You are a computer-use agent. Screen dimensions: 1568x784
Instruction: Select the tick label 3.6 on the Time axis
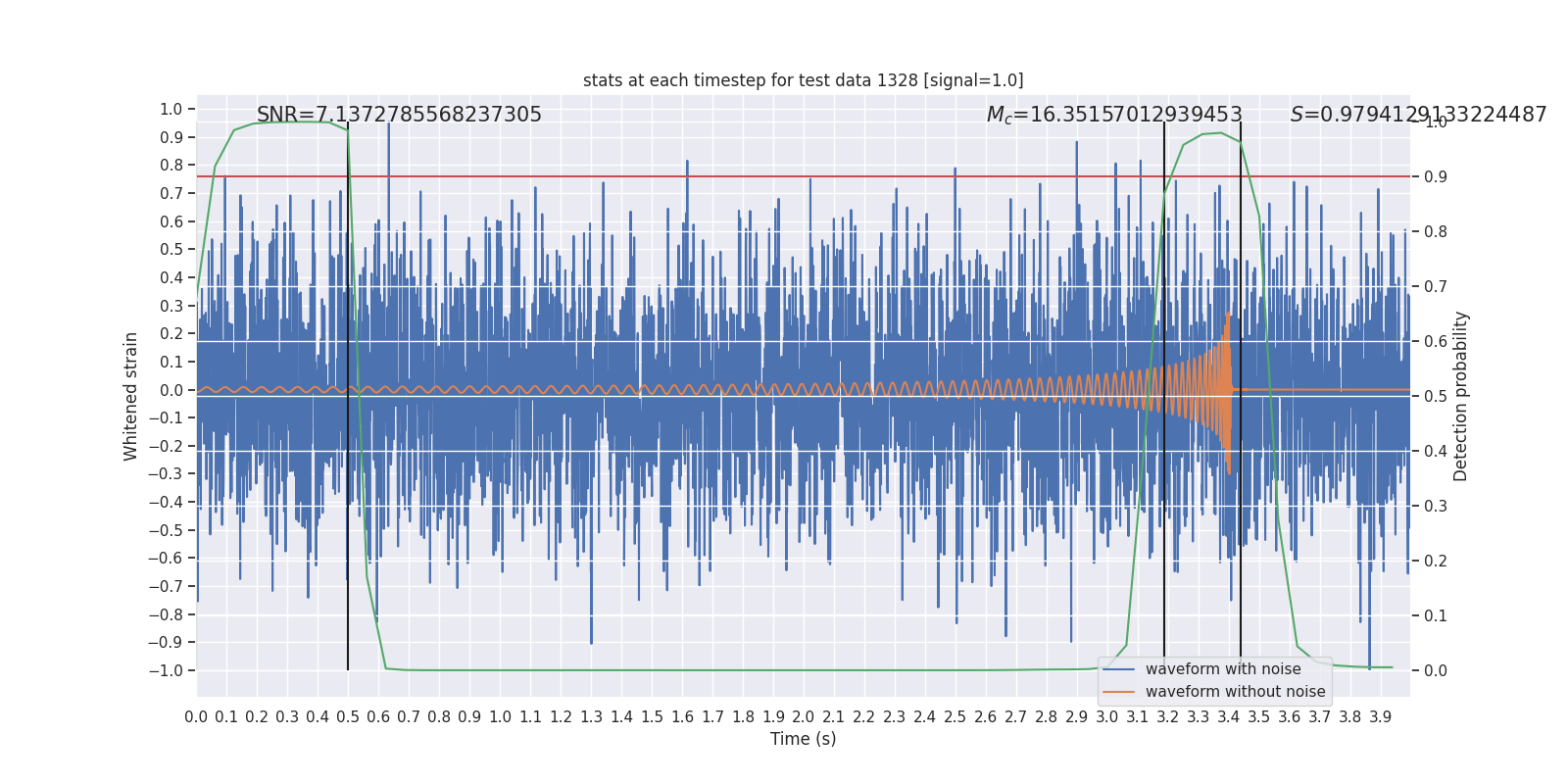[1290, 717]
